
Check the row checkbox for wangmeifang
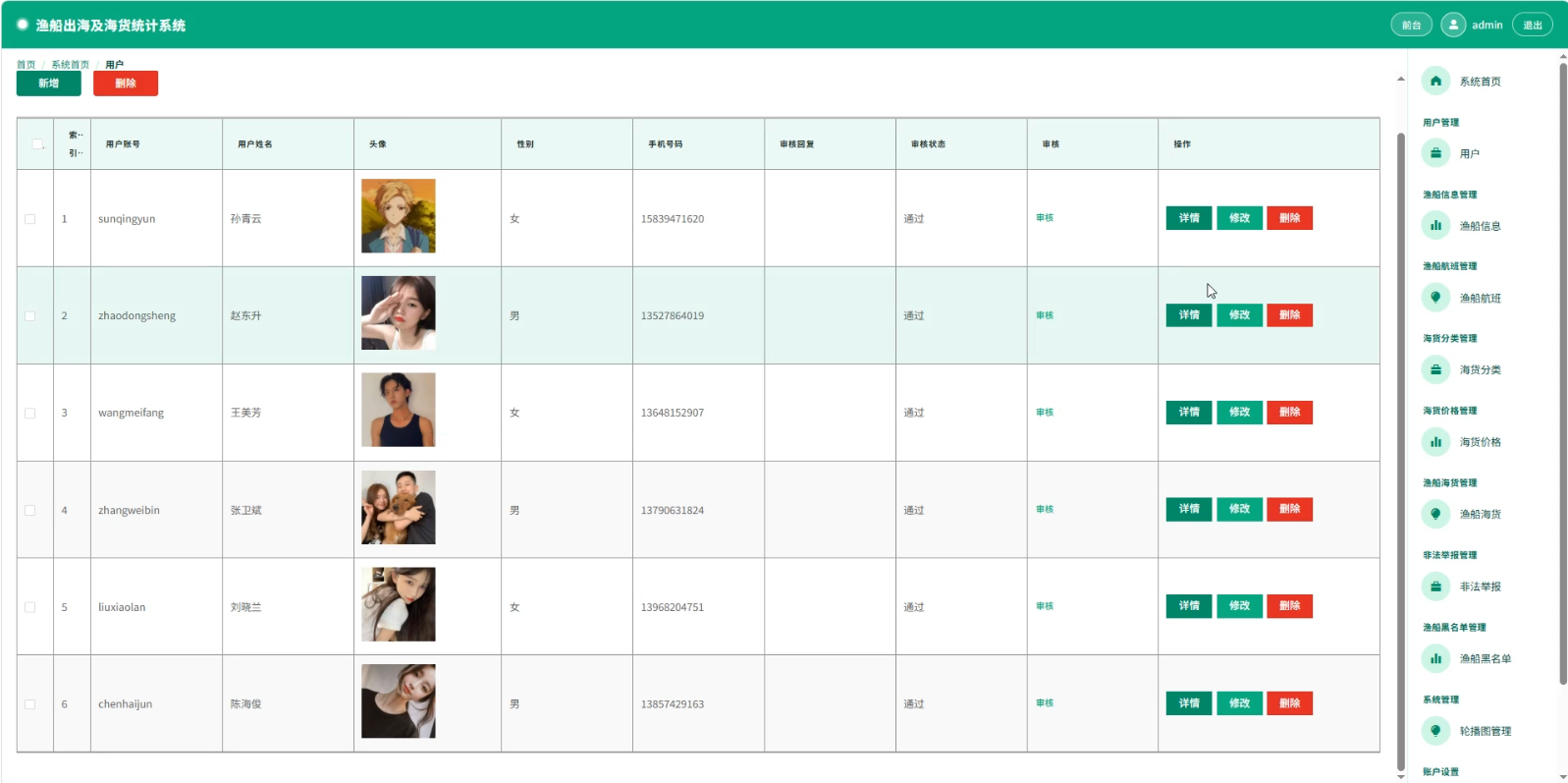pyautogui.click(x=29, y=414)
